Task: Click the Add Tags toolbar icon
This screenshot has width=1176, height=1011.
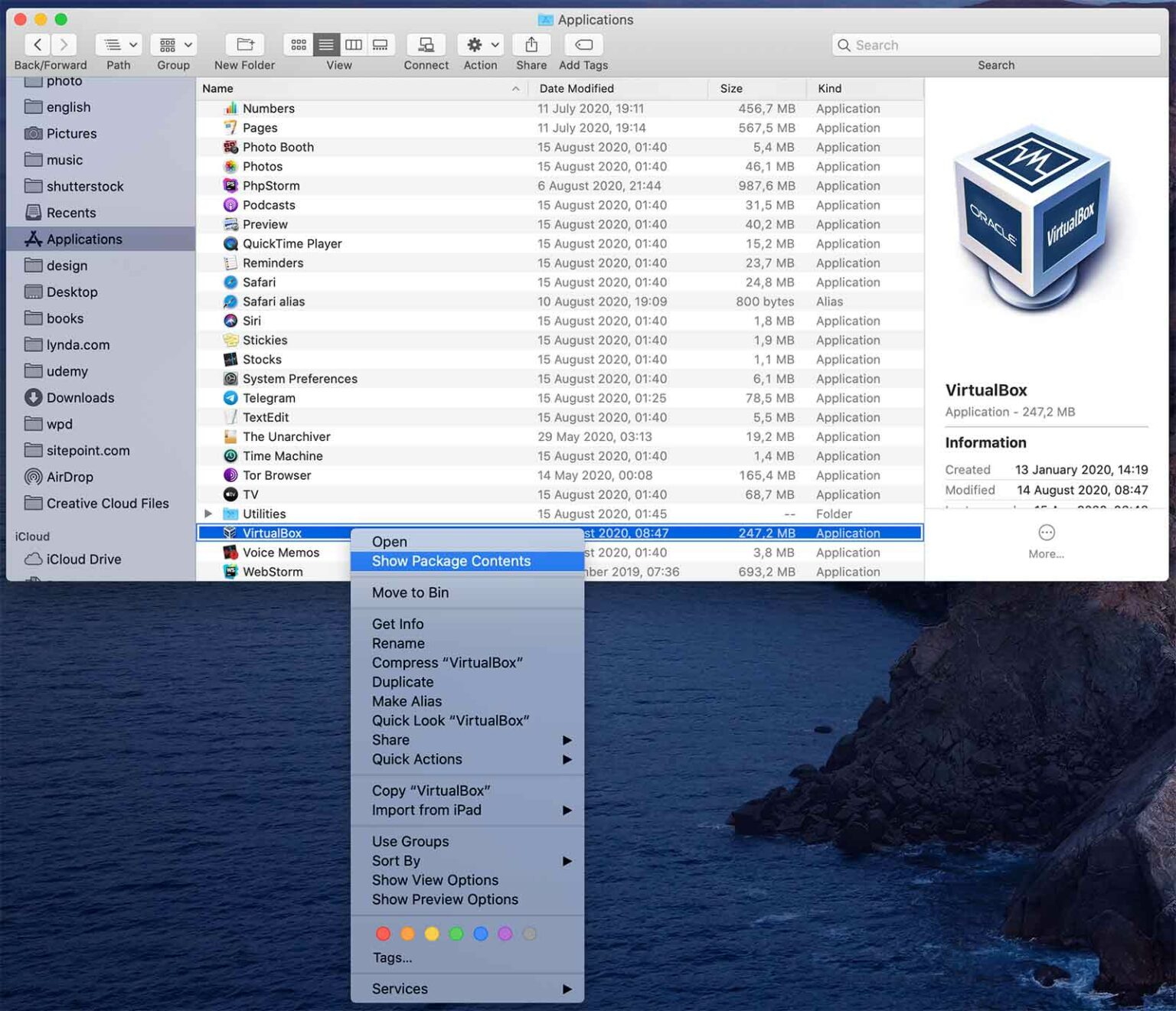Action: pos(582,44)
